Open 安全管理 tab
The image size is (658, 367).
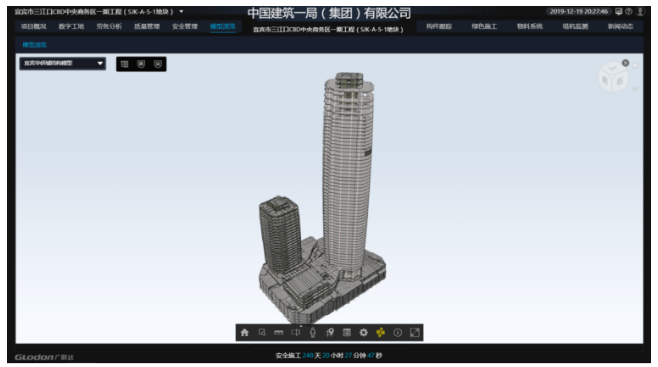185,26
